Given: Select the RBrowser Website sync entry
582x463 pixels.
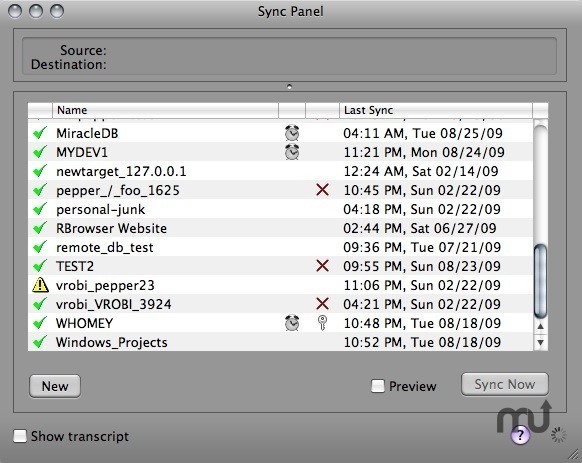Looking at the screenshot, I should coord(281,228).
